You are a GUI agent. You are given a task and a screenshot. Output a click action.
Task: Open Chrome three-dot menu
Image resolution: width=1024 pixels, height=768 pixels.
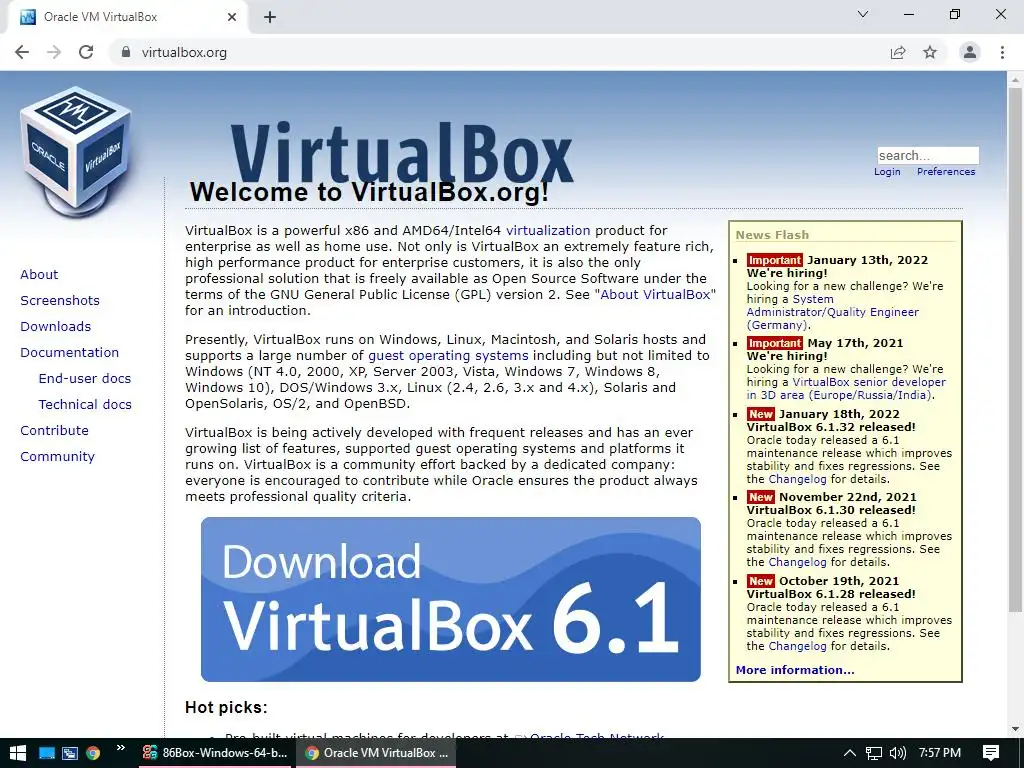[x=1002, y=52]
